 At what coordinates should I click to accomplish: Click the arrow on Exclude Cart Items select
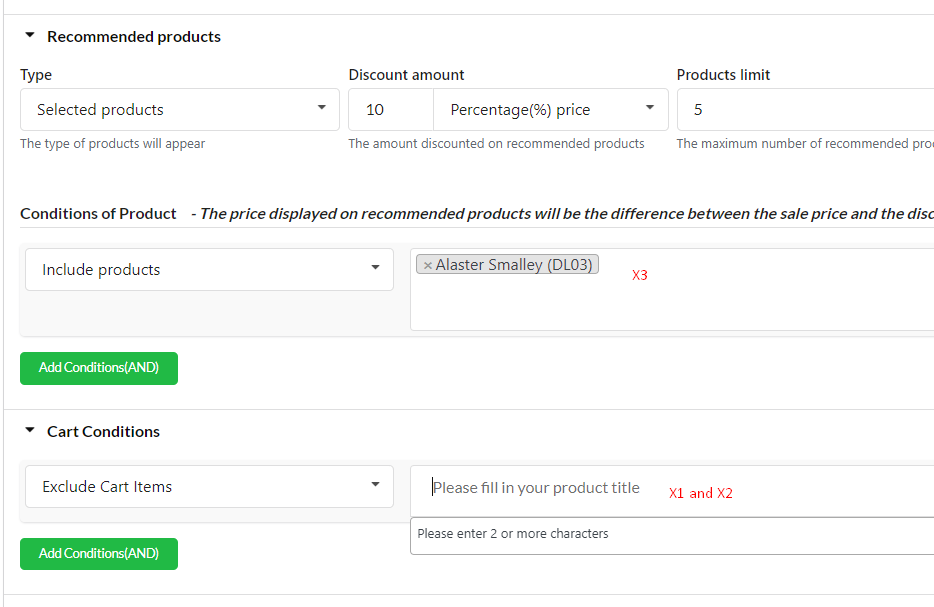375,485
